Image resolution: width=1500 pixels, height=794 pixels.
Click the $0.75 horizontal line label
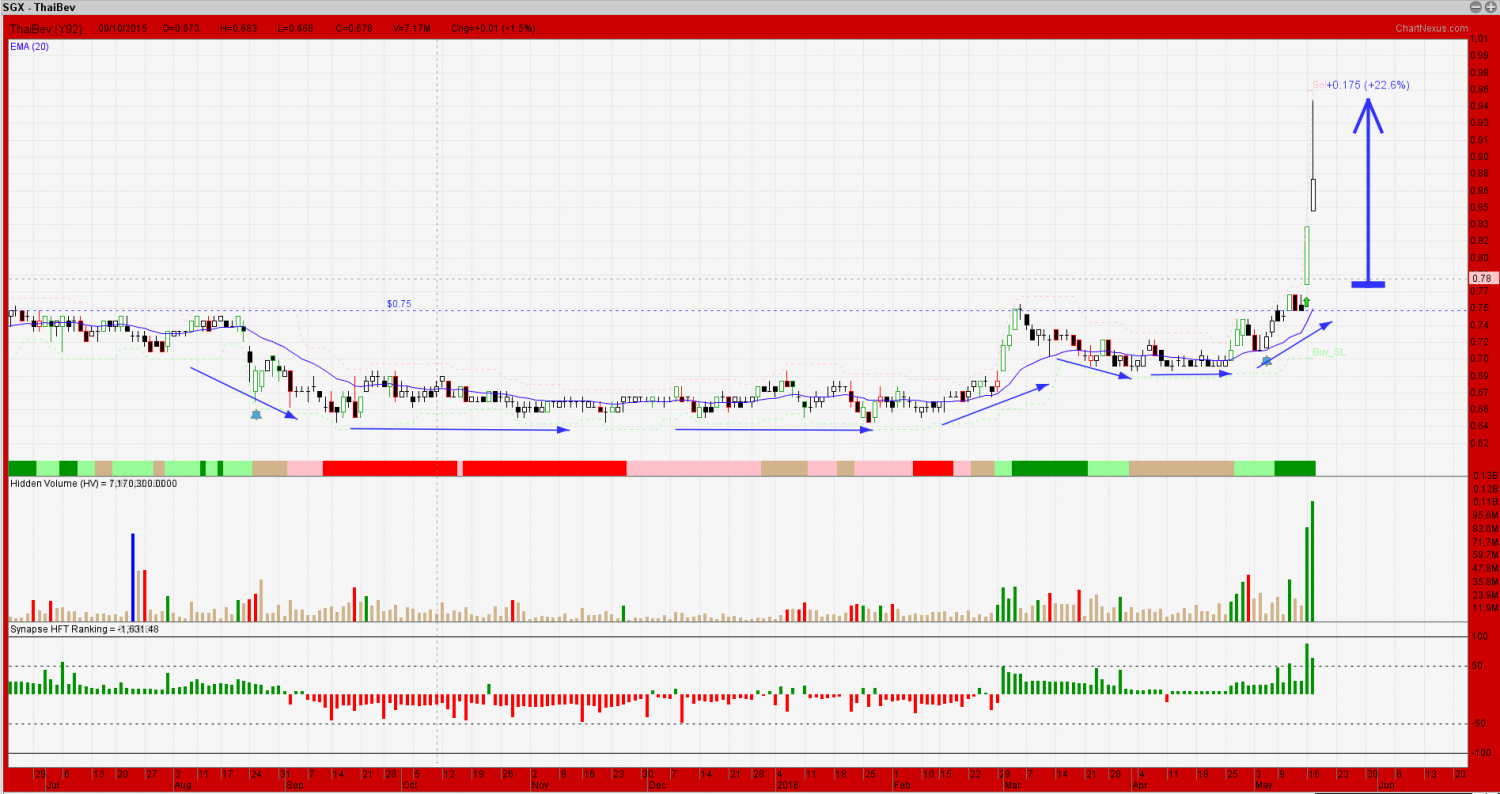tap(399, 303)
